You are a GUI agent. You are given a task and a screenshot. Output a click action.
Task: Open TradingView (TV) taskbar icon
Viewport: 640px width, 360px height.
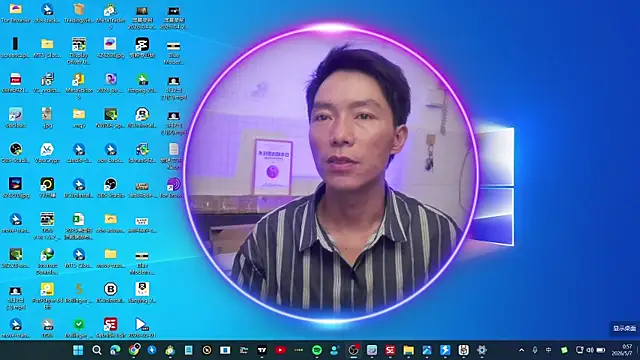point(262,350)
